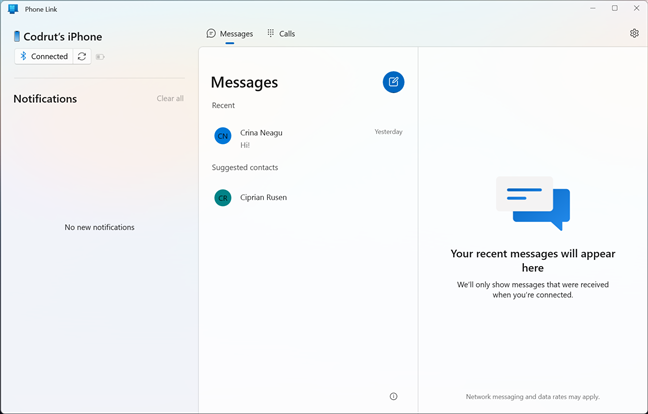Clear all notifications
The width and height of the screenshot is (648, 414).
coord(170,98)
